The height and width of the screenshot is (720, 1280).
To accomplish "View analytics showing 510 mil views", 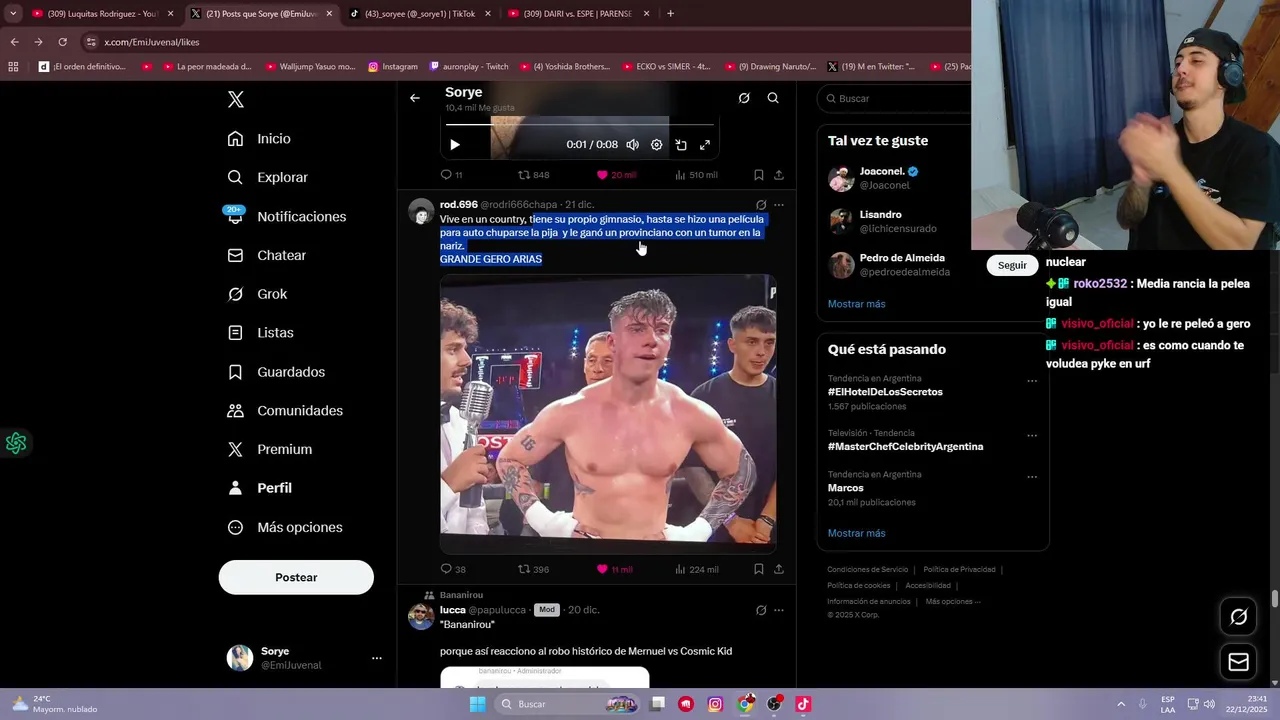I will pyautogui.click(x=696, y=175).
